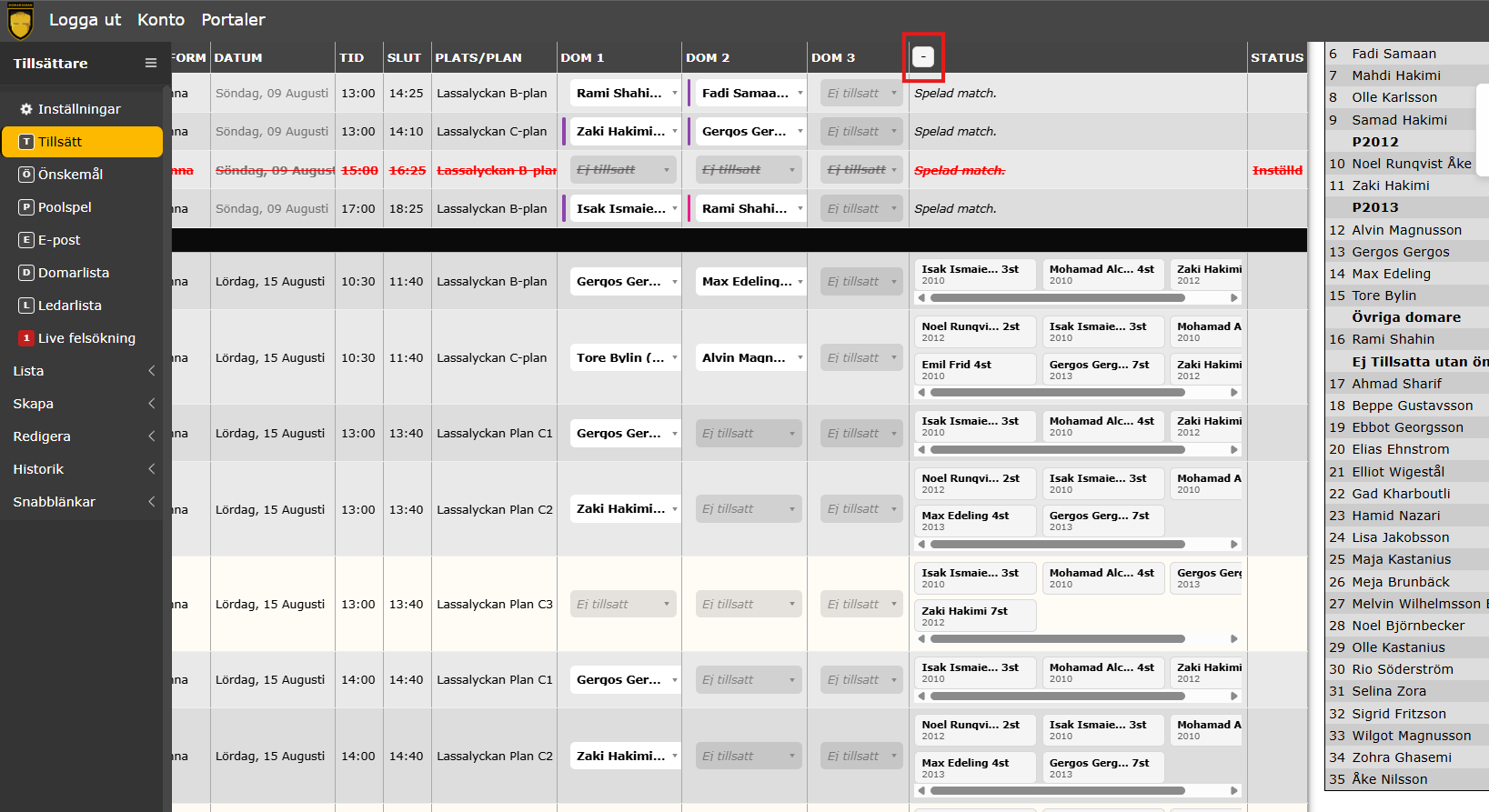Collapse columns with the minus button in header
This screenshot has height=812, width=1489.
923,56
